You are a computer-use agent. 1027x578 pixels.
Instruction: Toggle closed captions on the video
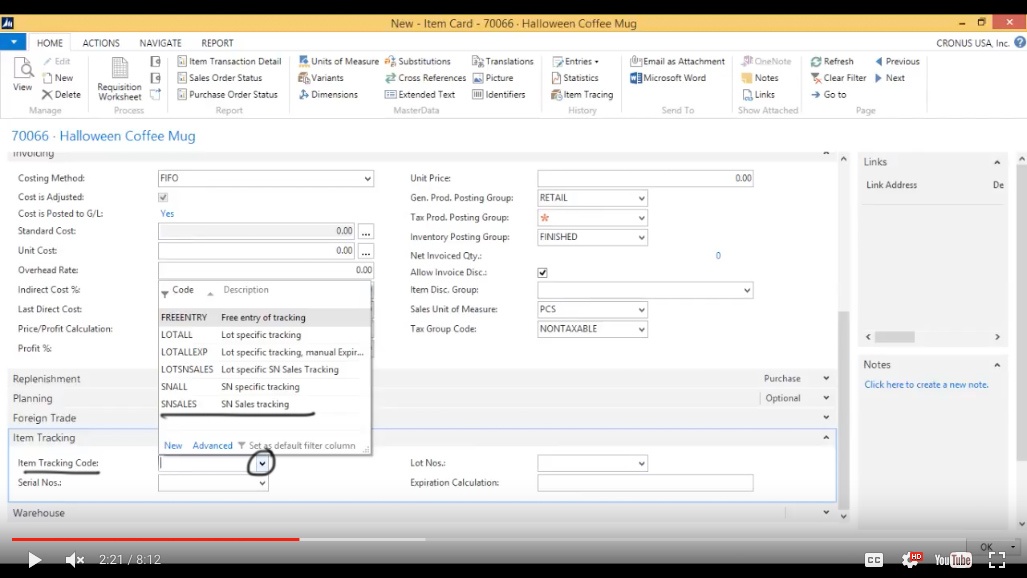click(x=874, y=560)
